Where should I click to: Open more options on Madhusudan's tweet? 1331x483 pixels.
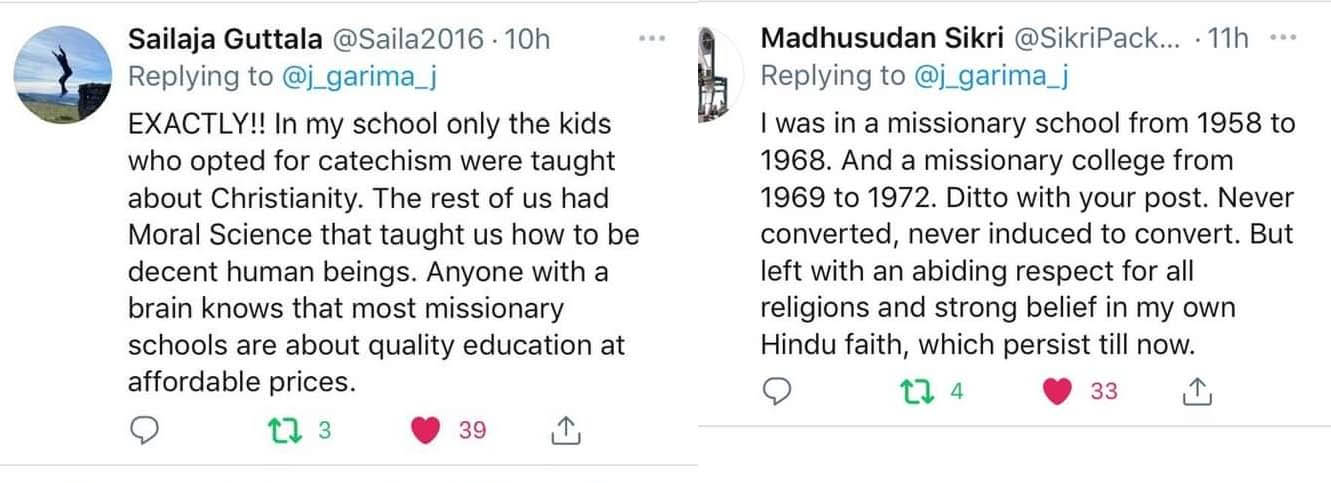point(1281,37)
